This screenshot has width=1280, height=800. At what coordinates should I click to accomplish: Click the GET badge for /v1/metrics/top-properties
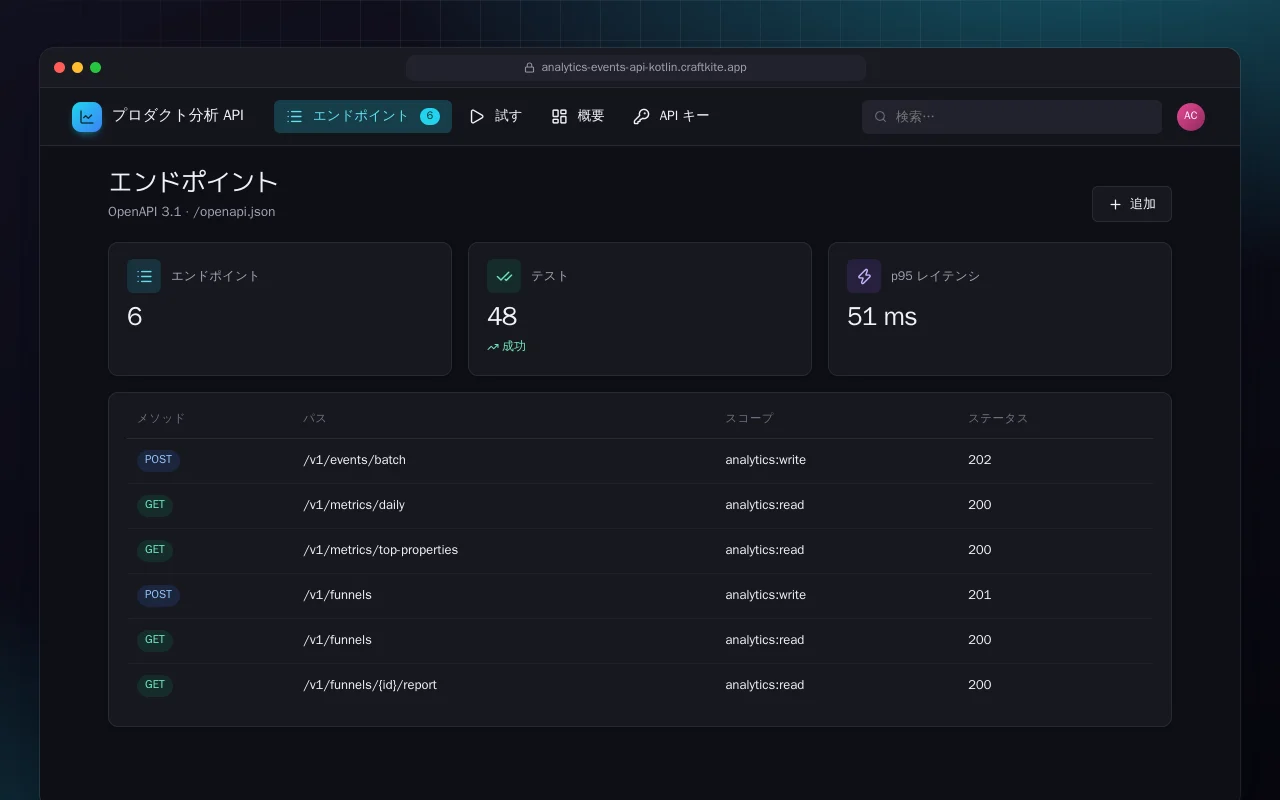point(155,550)
